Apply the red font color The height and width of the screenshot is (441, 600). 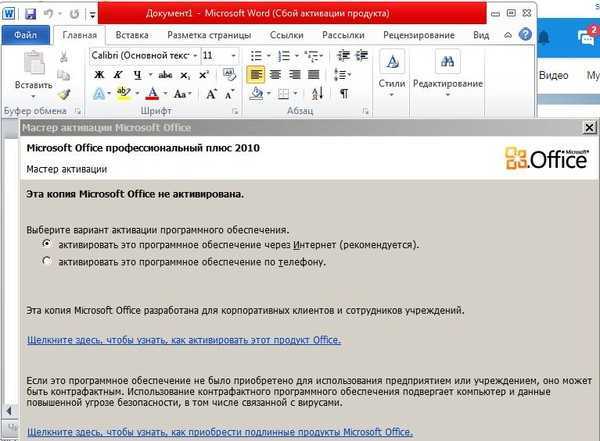152,94
